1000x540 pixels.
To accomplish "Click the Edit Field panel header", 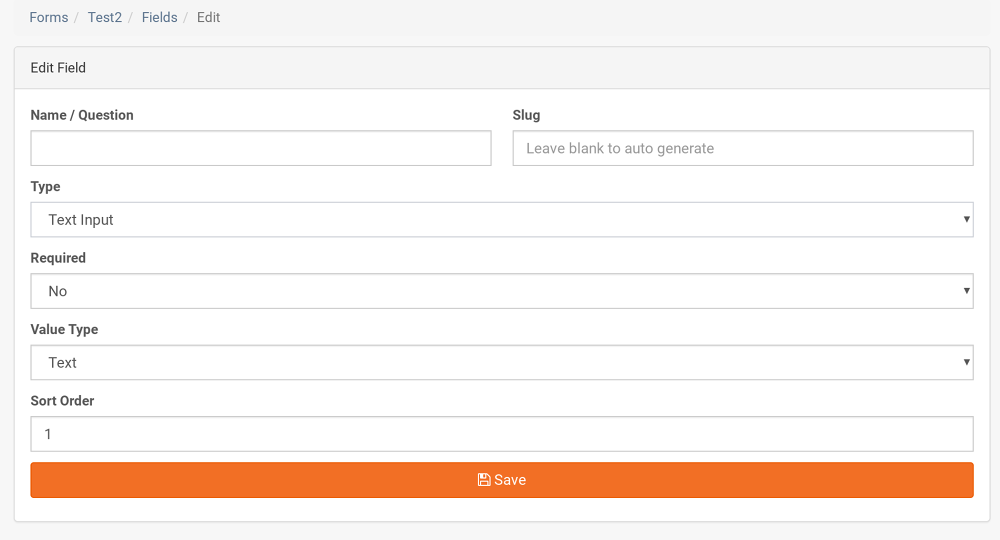I will point(502,68).
